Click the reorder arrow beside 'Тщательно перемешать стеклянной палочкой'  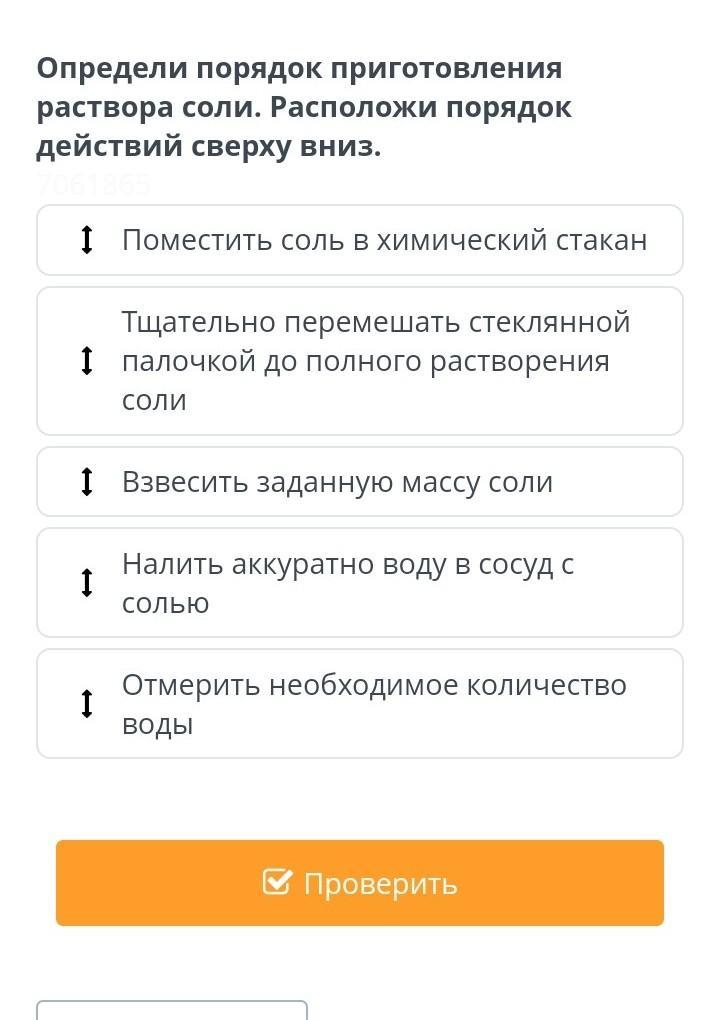87,361
